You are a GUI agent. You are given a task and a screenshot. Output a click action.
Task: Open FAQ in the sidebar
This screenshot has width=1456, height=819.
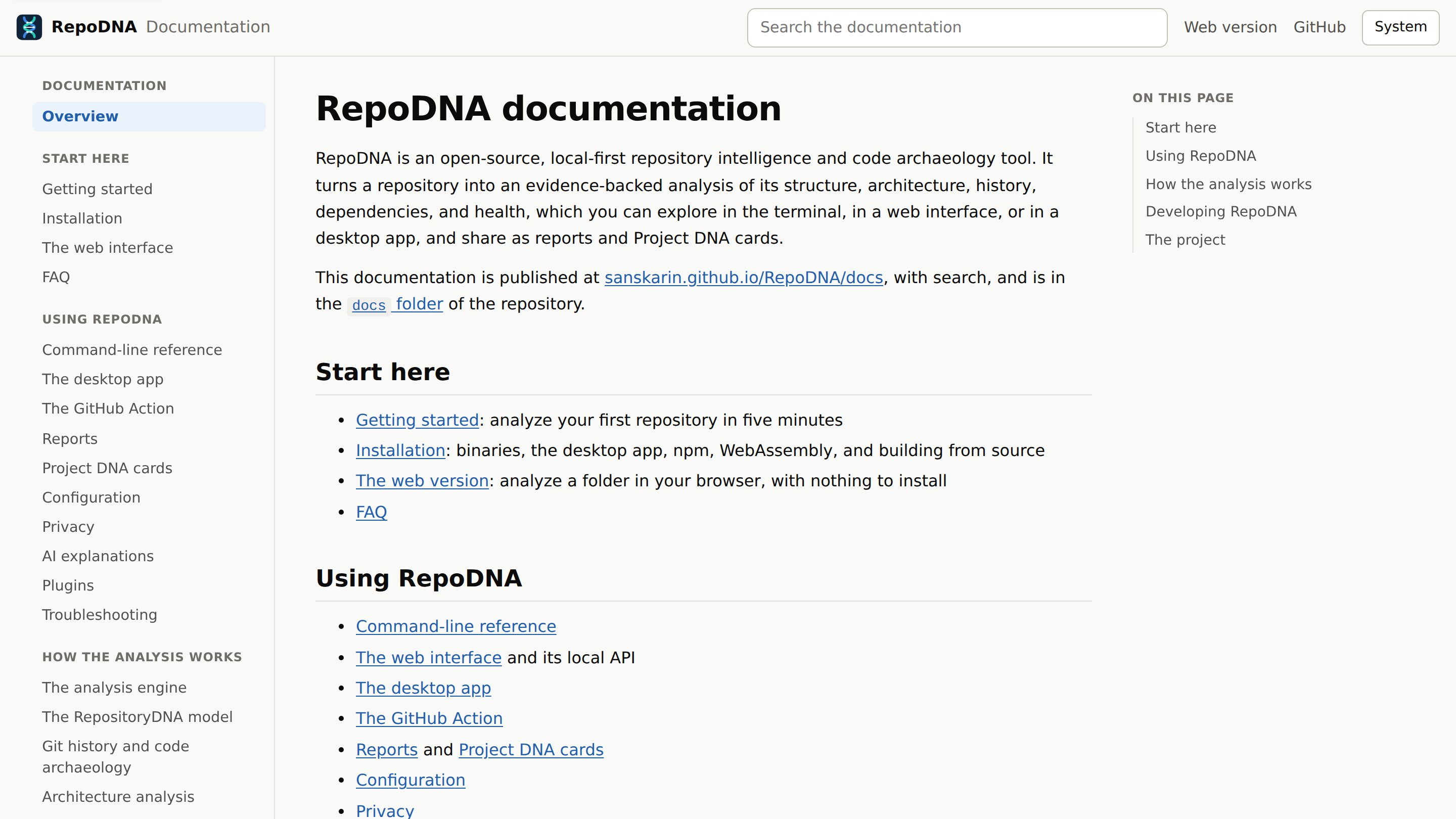click(x=56, y=277)
